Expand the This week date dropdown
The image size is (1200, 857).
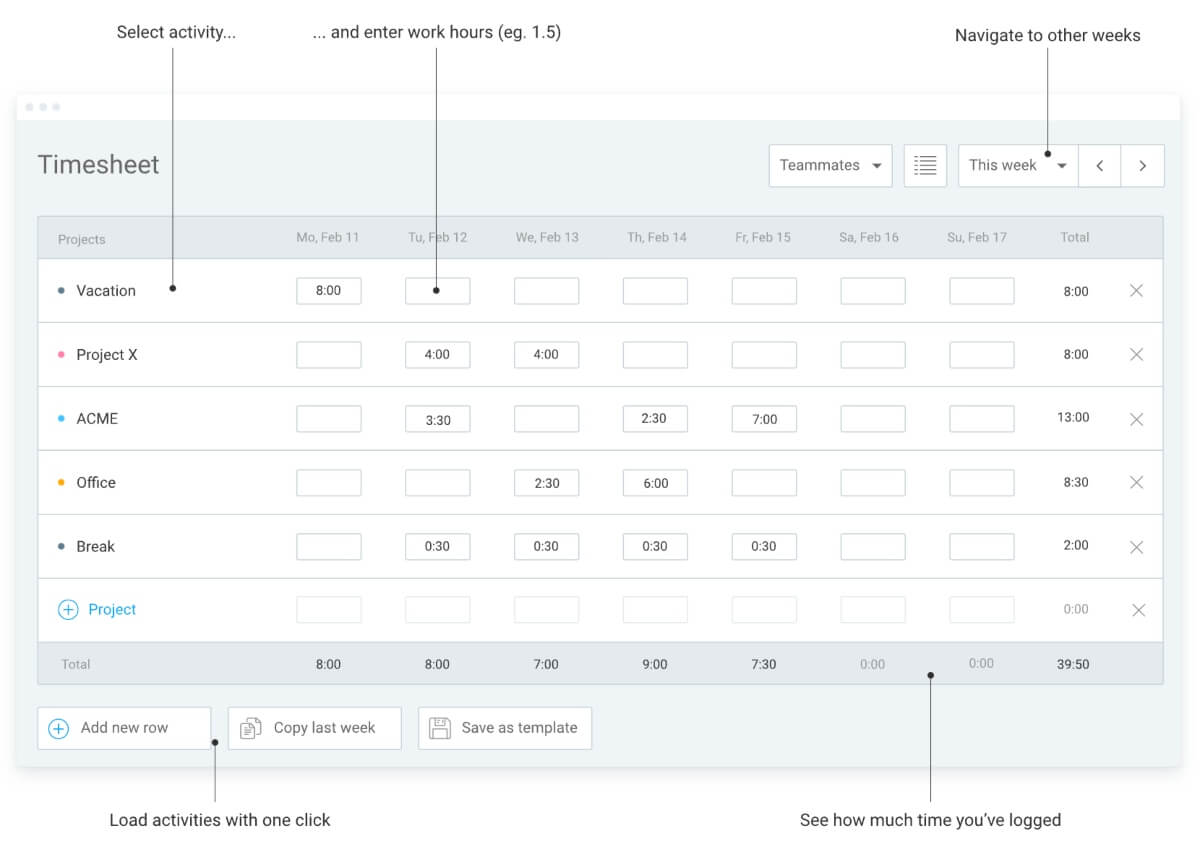tap(1017, 166)
